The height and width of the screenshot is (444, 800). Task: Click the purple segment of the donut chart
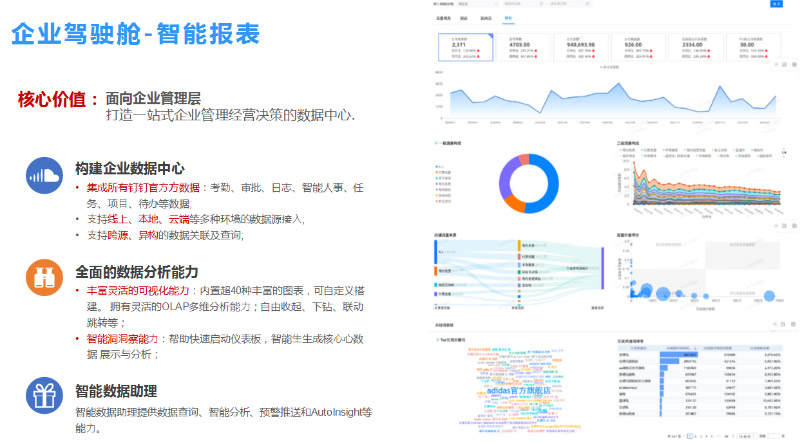point(506,178)
